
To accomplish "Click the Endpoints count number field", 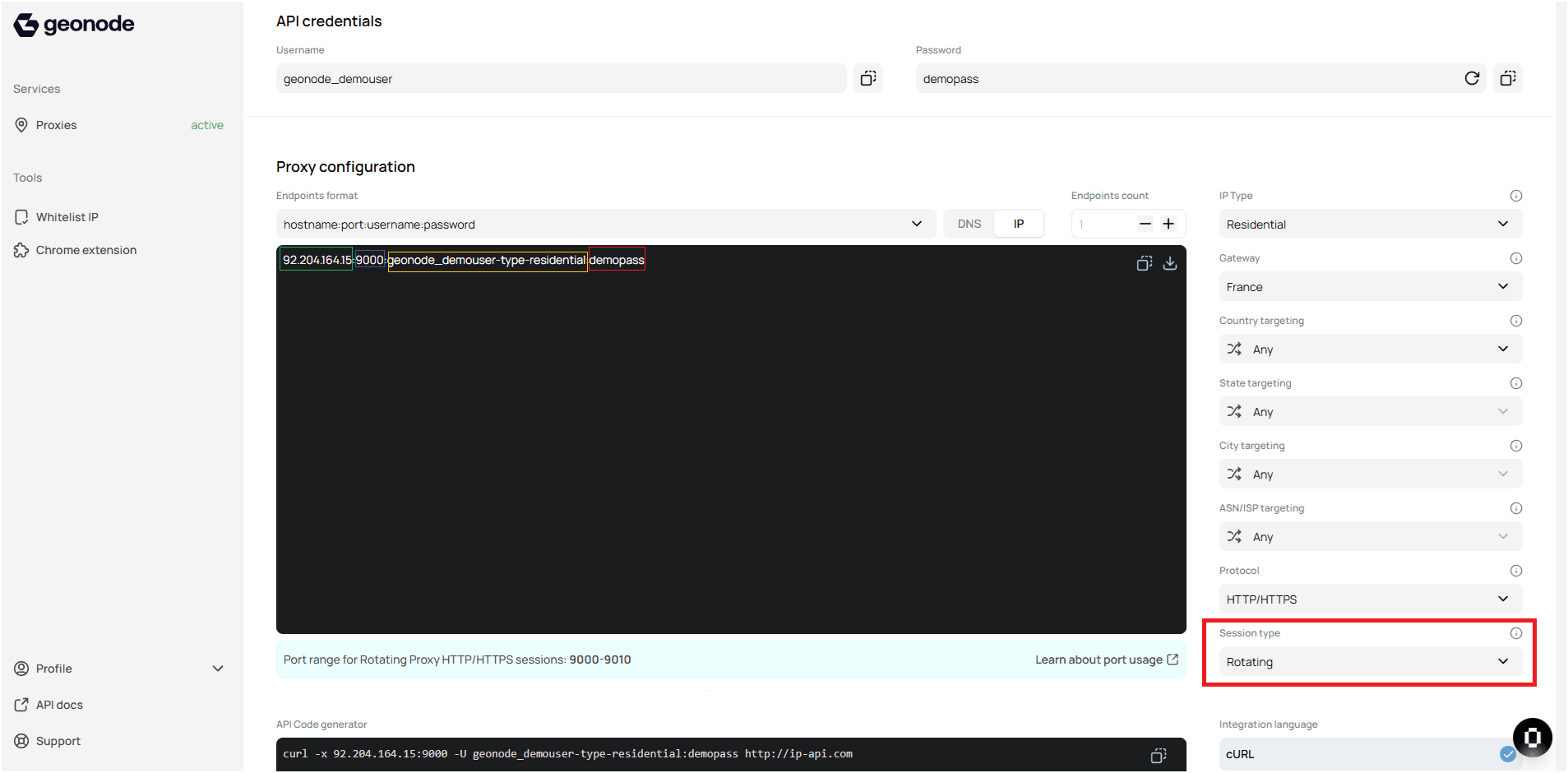I will pyautogui.click(x=1103, y=224).
